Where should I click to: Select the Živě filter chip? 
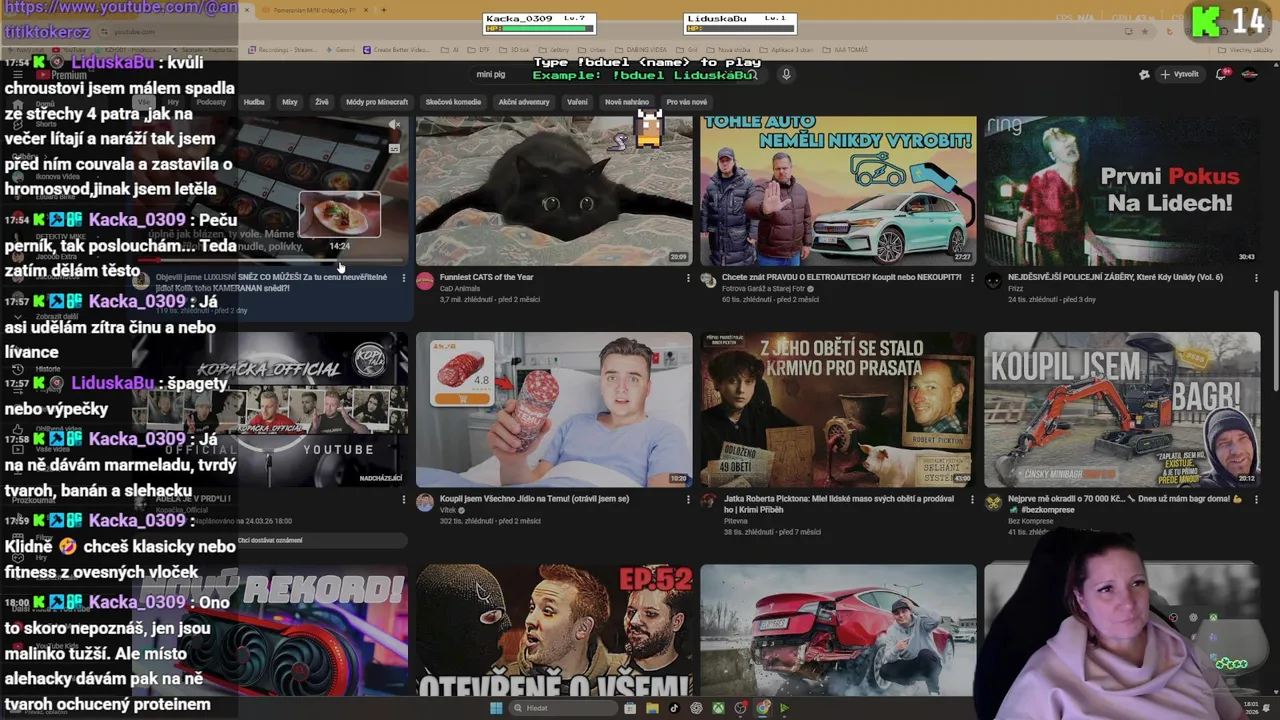(x=322, y=102)
